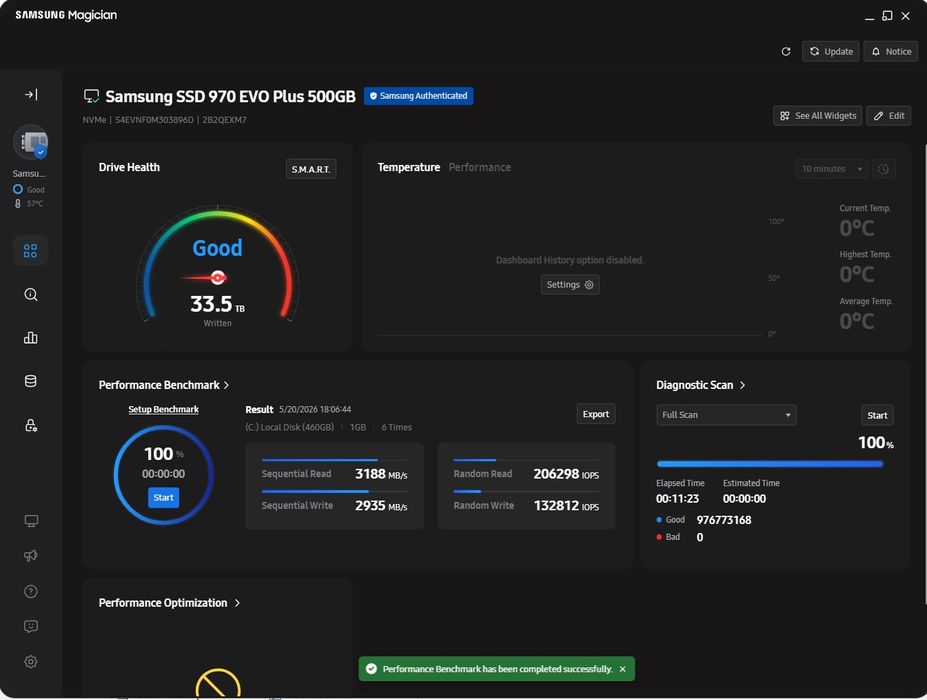Click the Good sector count 976773168
This screenshot has width=927, height=700.
click(x=724, y=520)
